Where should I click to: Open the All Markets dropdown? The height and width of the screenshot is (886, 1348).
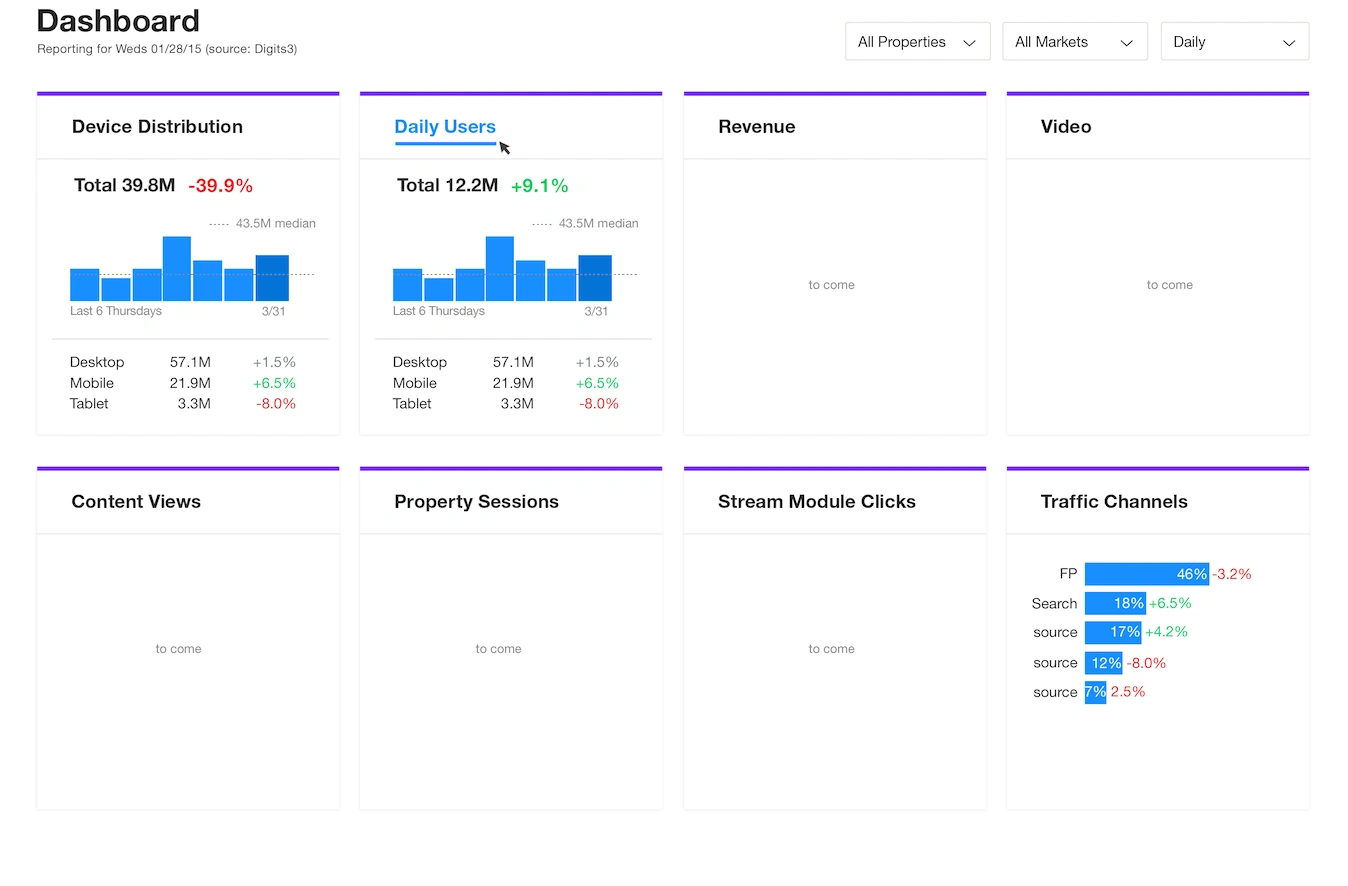(x=1075, y=42)
